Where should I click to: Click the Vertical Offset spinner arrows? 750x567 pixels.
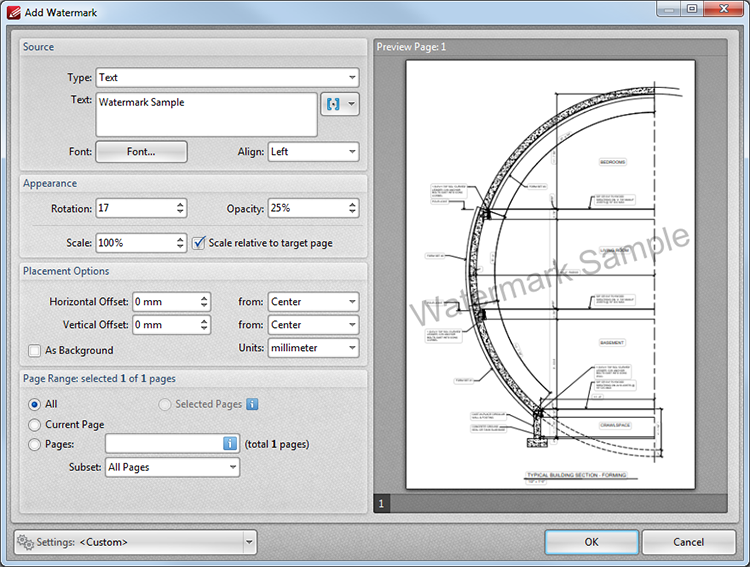coord(204,325)
